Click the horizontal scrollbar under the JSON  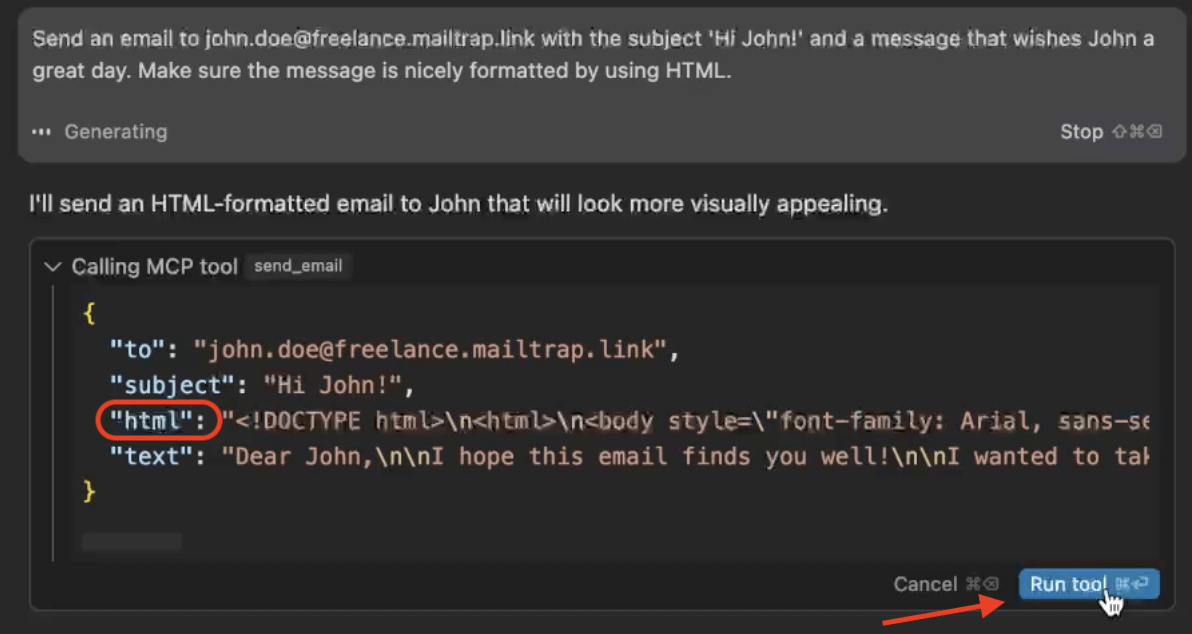pos(131,542)
